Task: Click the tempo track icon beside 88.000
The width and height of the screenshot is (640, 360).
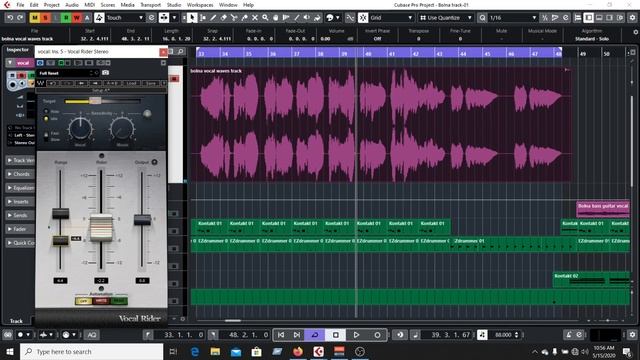Action: pyautogui.click(x=482, y=335)
